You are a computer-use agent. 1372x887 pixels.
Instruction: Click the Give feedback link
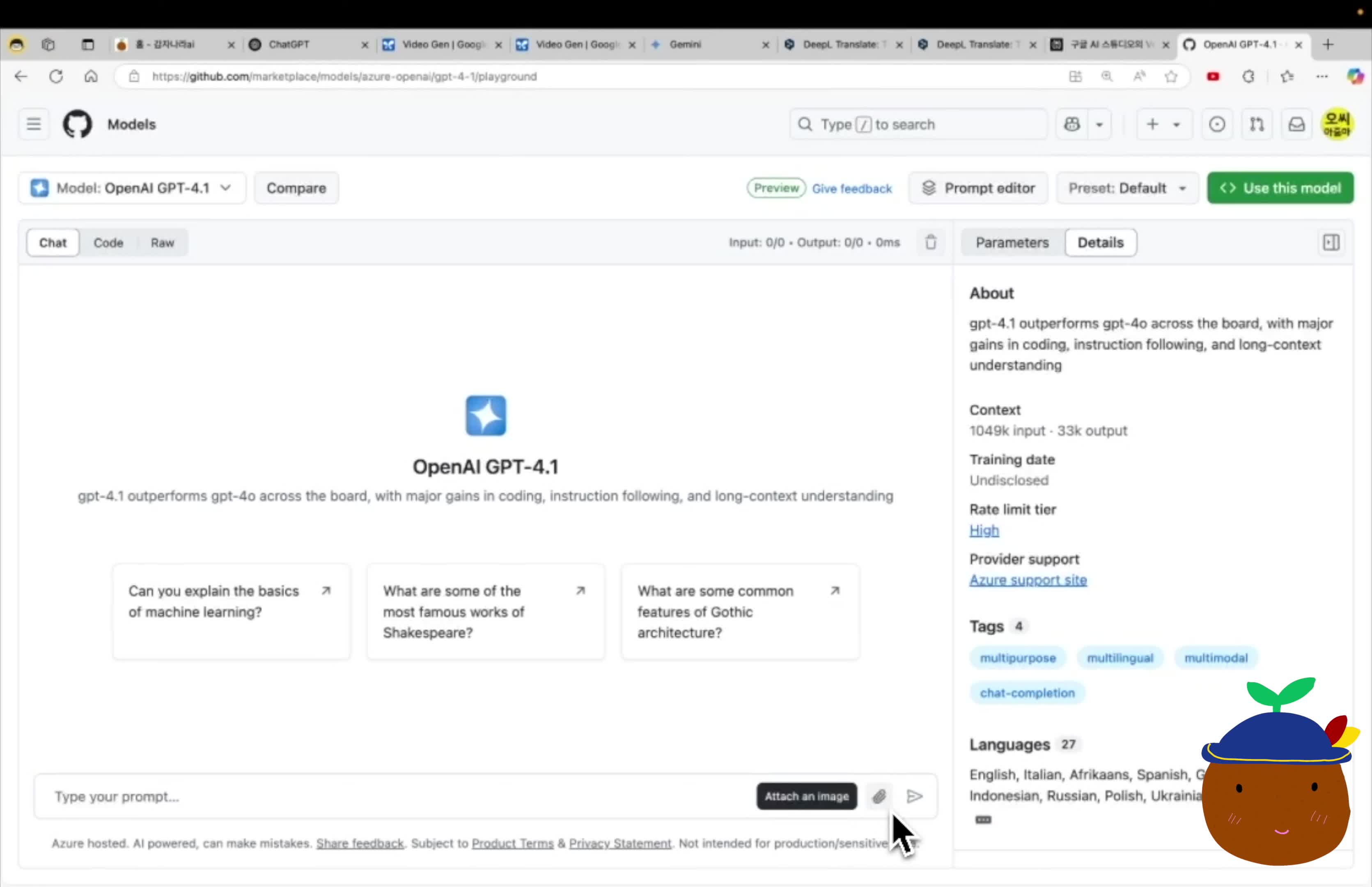coord(851,189)
